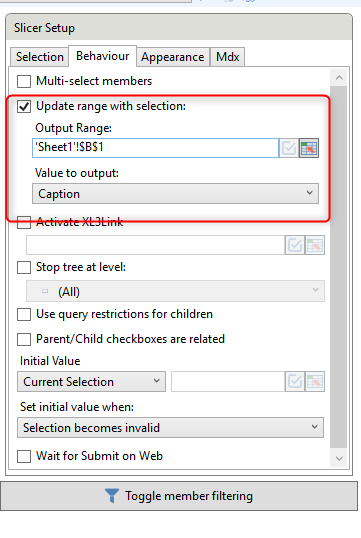Uncheck Update range with selection
The image size is (361, 538).
[x=24, y=106]
